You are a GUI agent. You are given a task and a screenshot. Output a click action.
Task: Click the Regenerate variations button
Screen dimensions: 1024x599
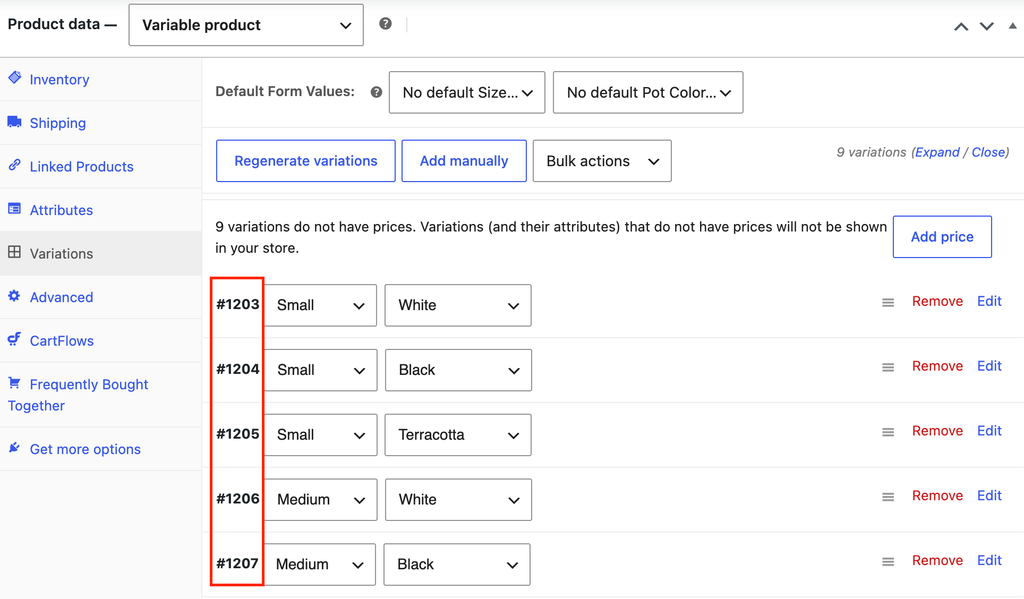306,161
